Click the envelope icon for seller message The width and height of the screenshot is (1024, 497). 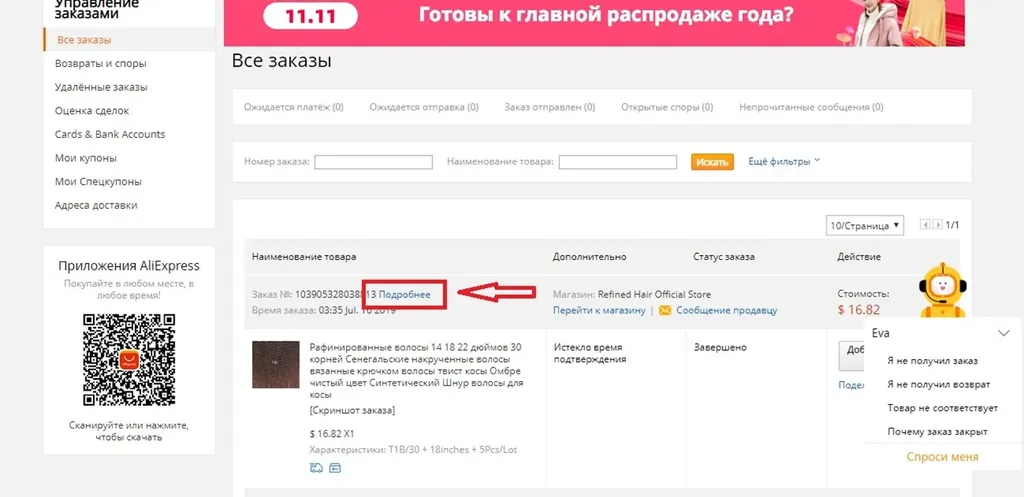tap(665, 311)
